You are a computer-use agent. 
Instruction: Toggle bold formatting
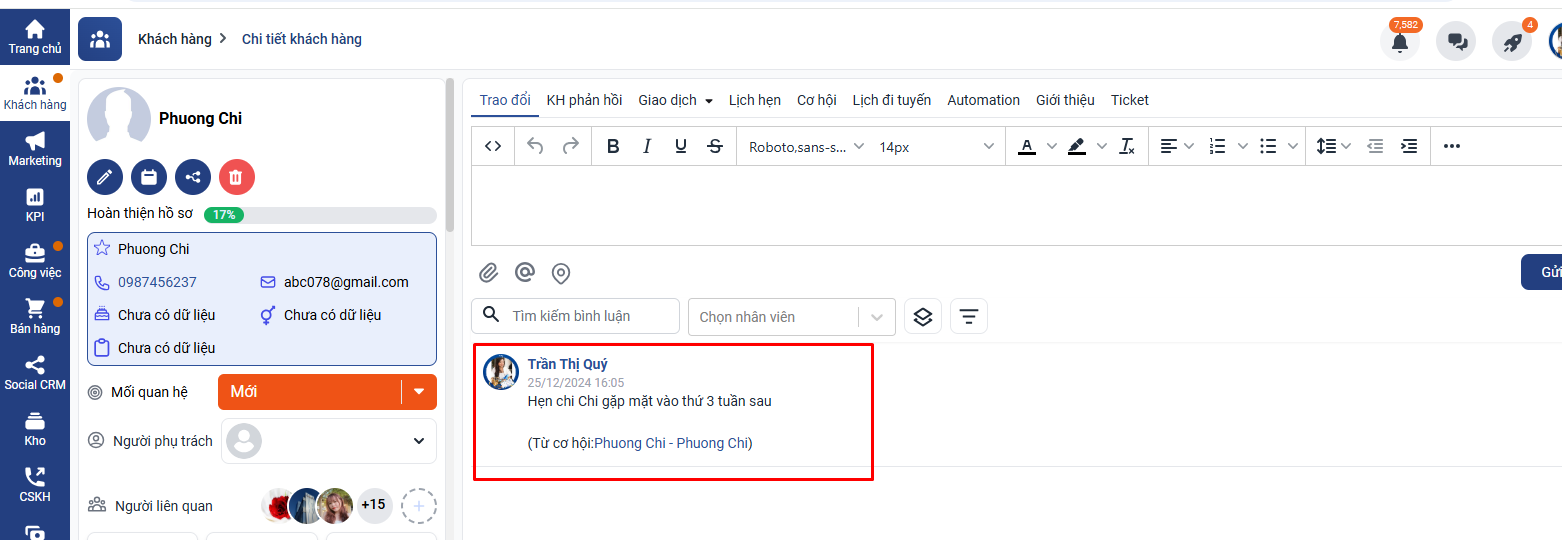[x=613, y=146]
